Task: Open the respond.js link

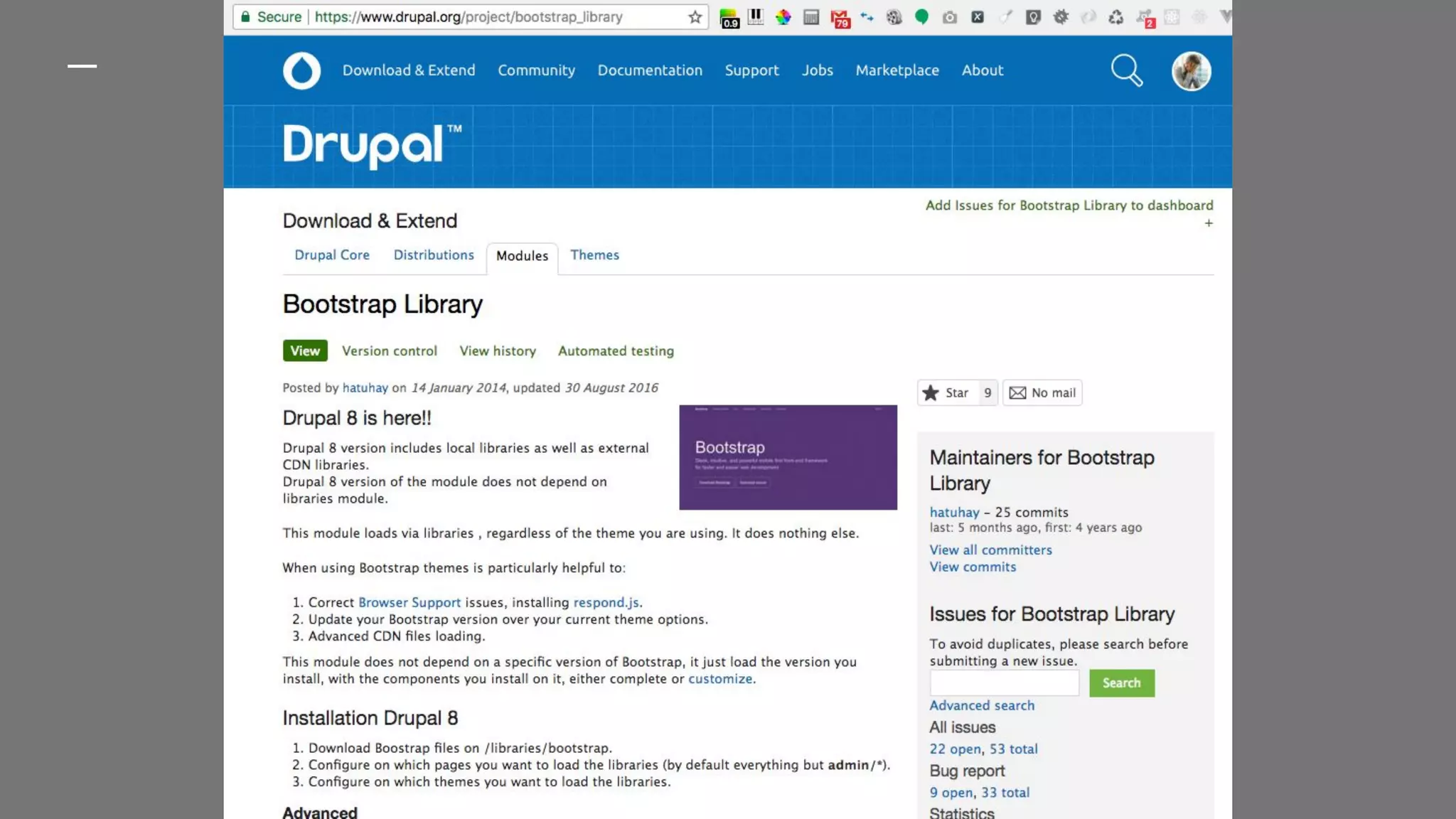Action: 606,602
